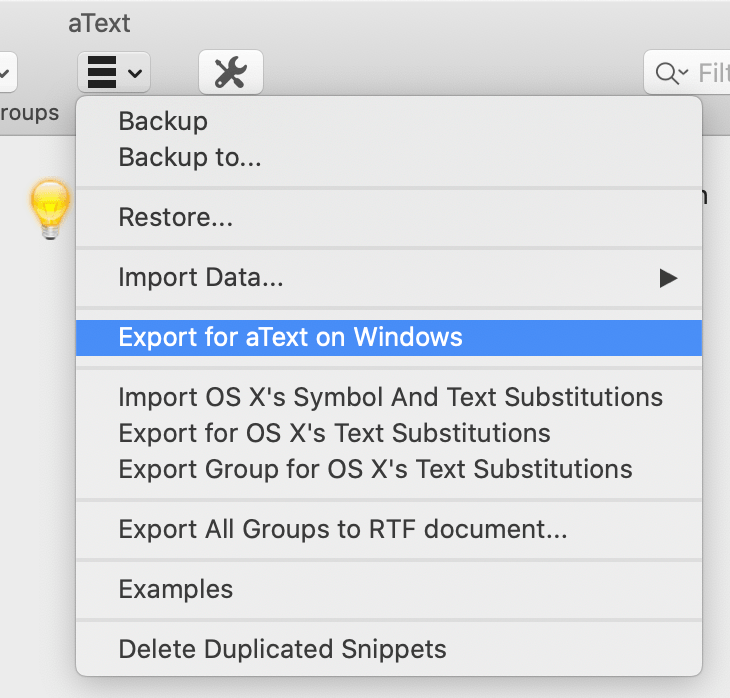730x698 pixels.
Task: Click the aText window title
Action: (99, 23)
